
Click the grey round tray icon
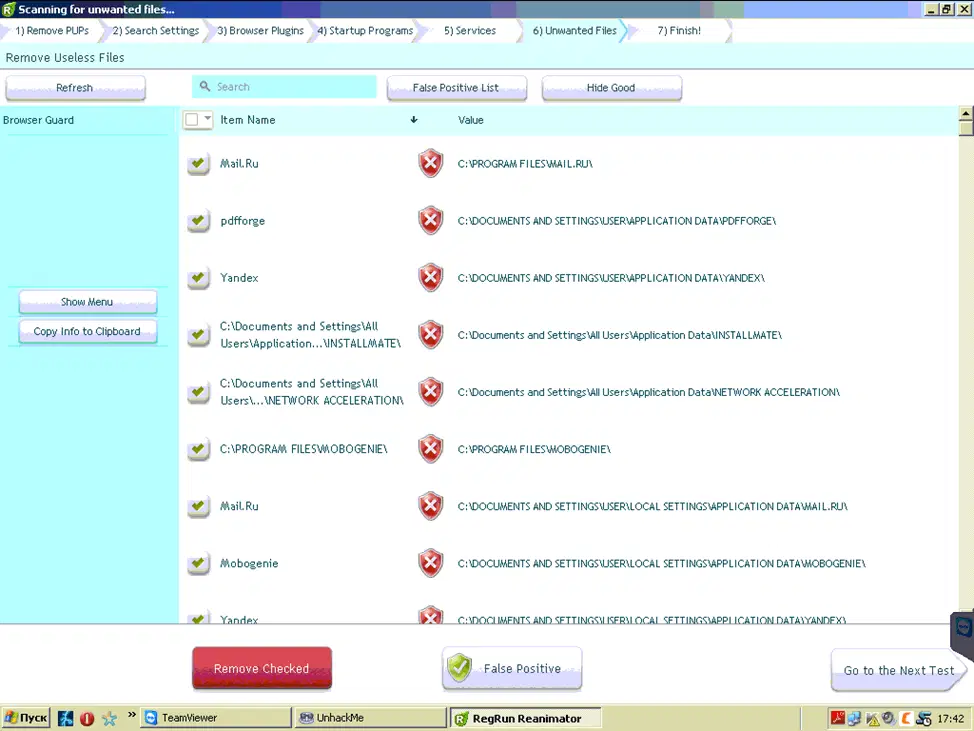(x=889, y=718)
